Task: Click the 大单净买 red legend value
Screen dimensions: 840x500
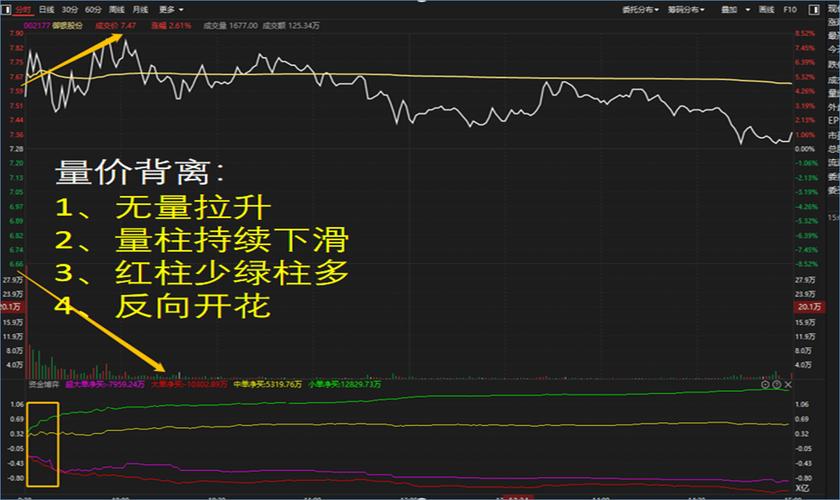Action: tap(189, 384)
